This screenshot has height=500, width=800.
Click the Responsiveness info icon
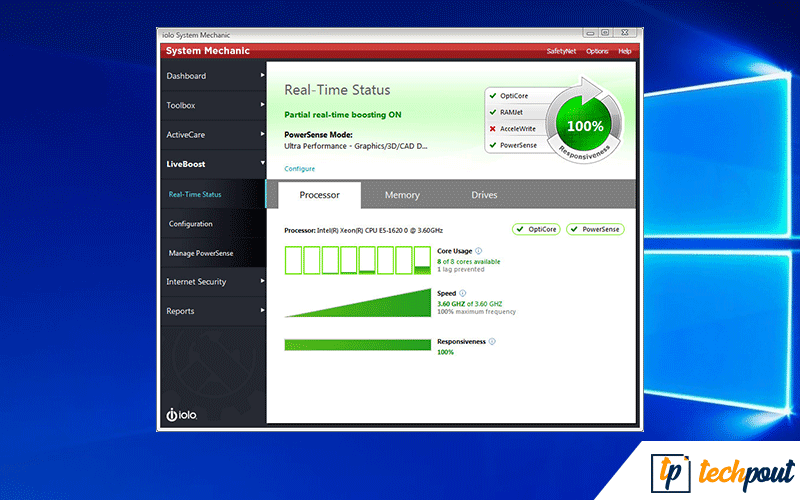492,341
